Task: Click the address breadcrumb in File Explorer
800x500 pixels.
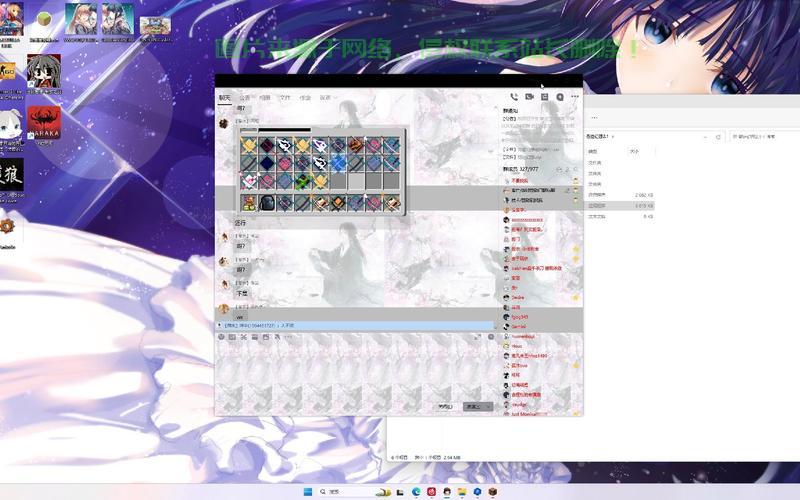Action: pos(599,137)
